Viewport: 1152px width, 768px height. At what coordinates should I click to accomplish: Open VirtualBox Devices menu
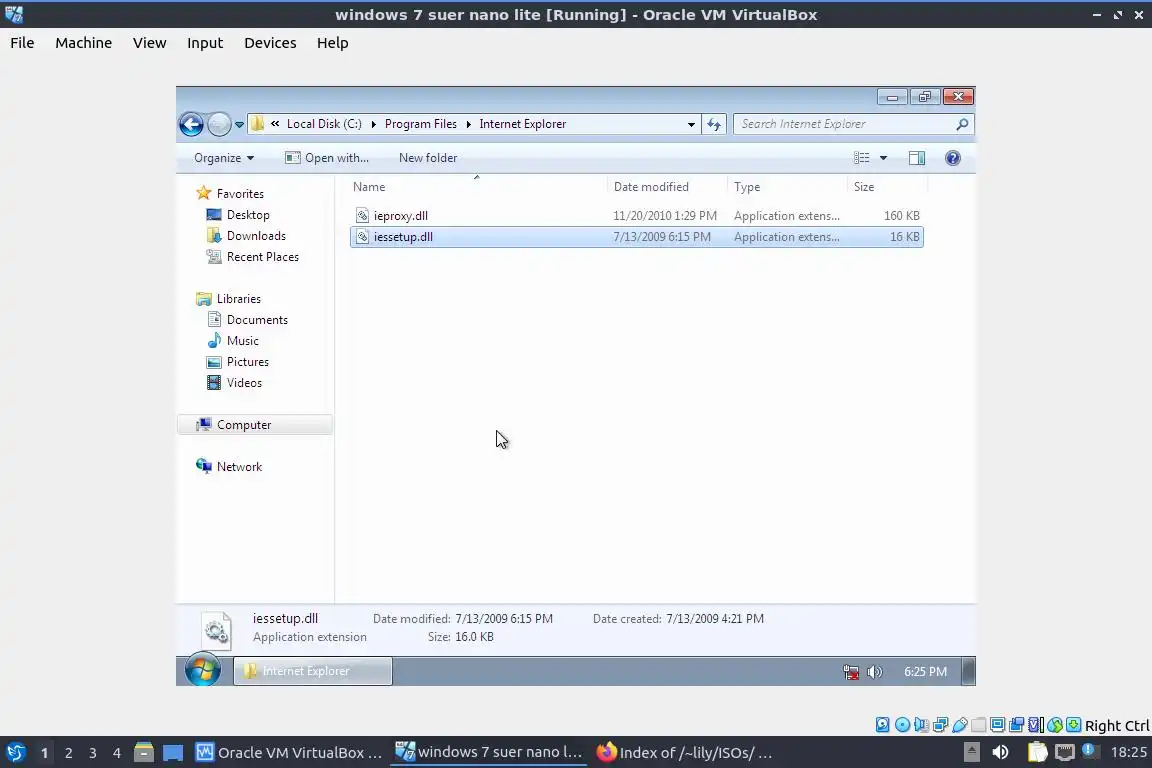pos(270,43)
